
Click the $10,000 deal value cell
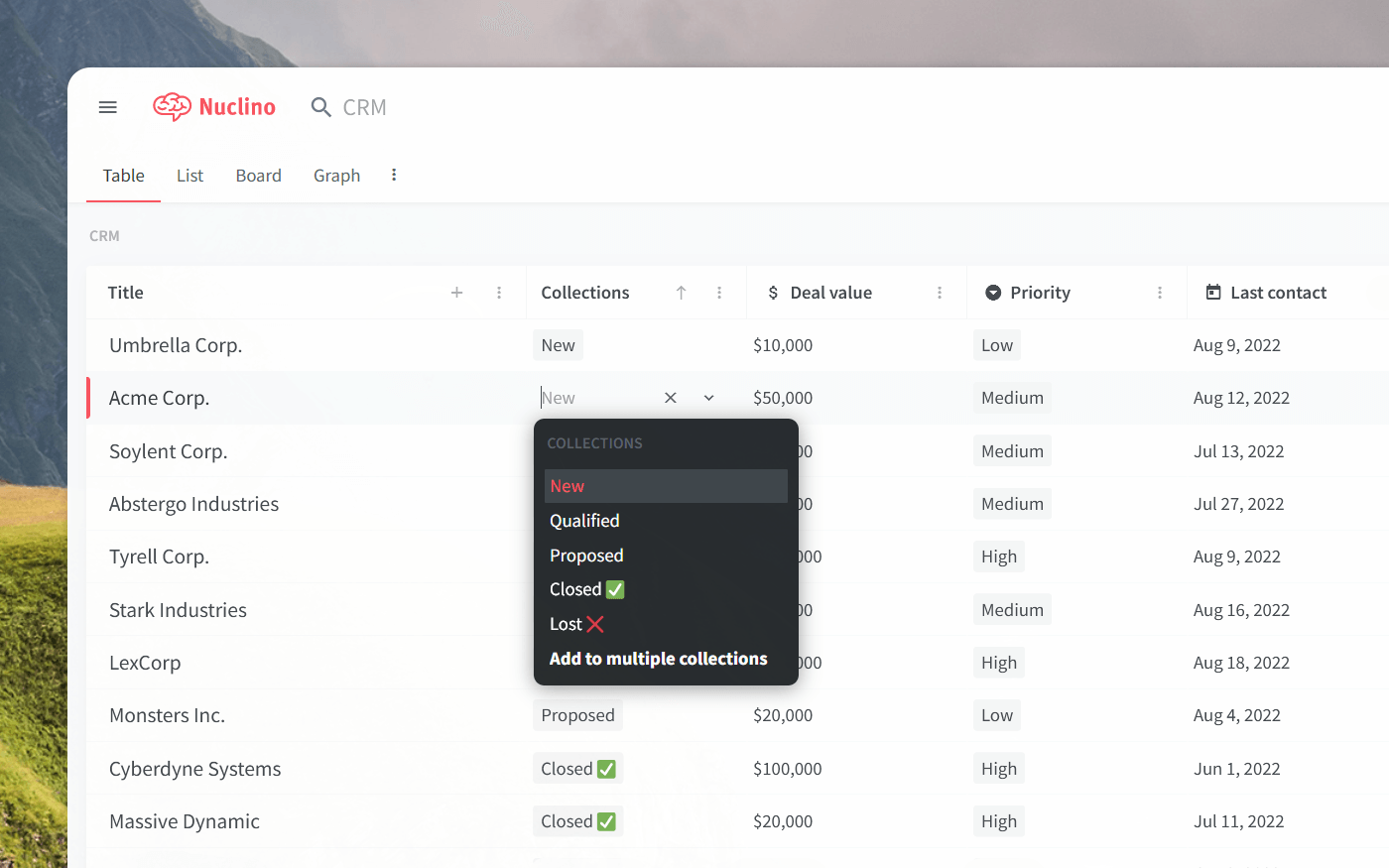pyautogui.click(x=783, y=345)
